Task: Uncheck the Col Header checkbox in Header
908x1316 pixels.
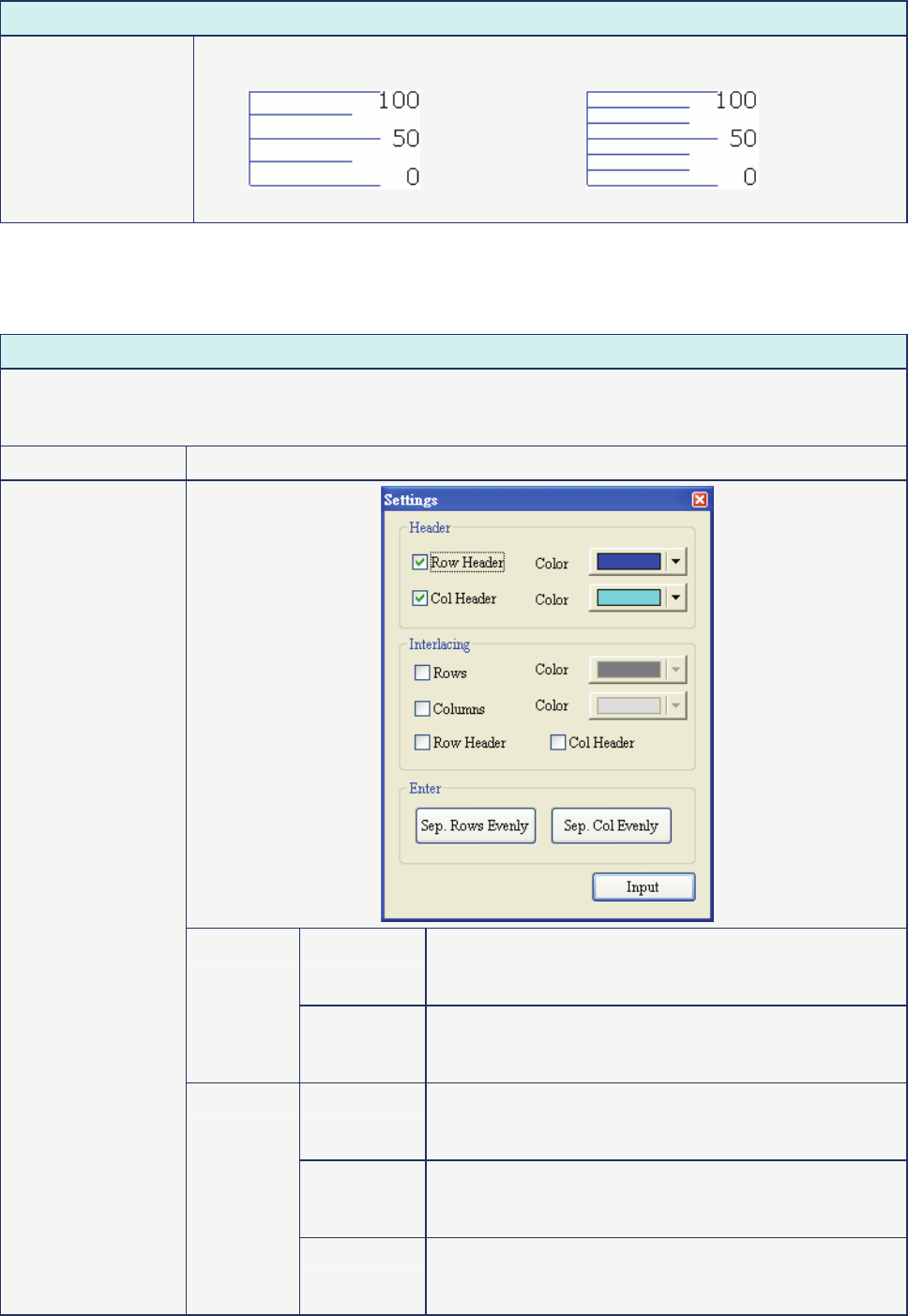Action: (x=420, y=598)
